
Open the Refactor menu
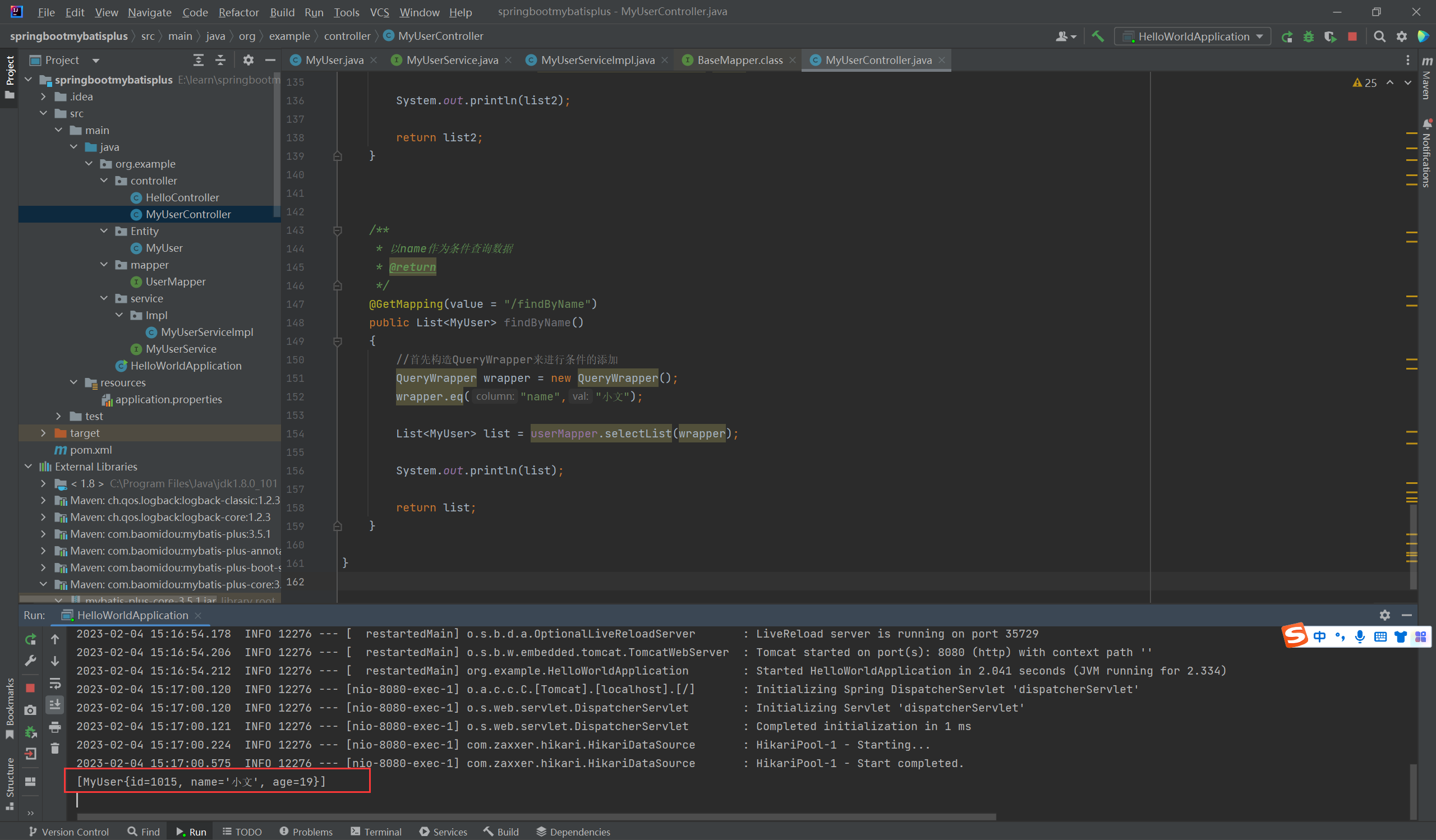(x=238, y=12)
